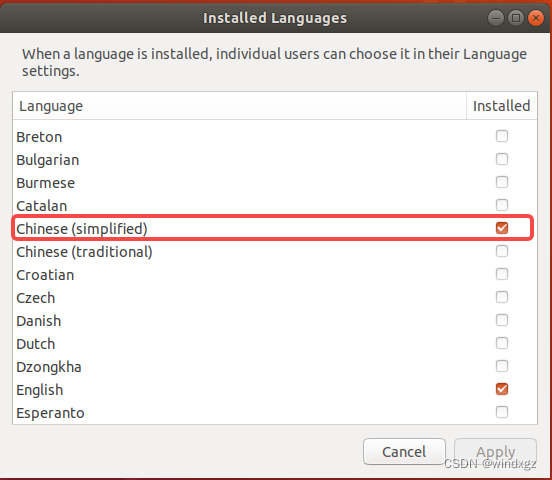Uncheck the English installed checkbox
552x480 pixels.
(x=502, y=389)
